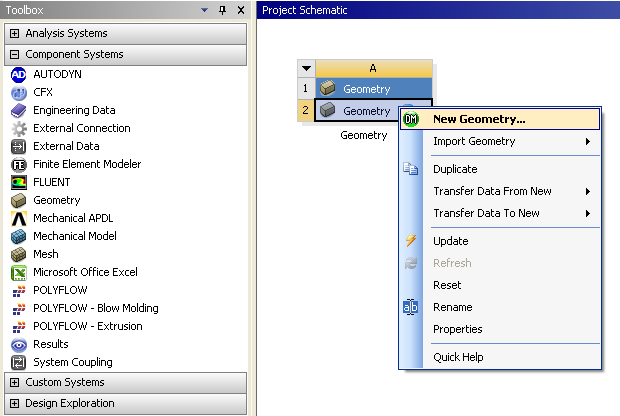Expand the Custom Systems section
Viewport: 620px width, 416px height.
click(14, 382)
